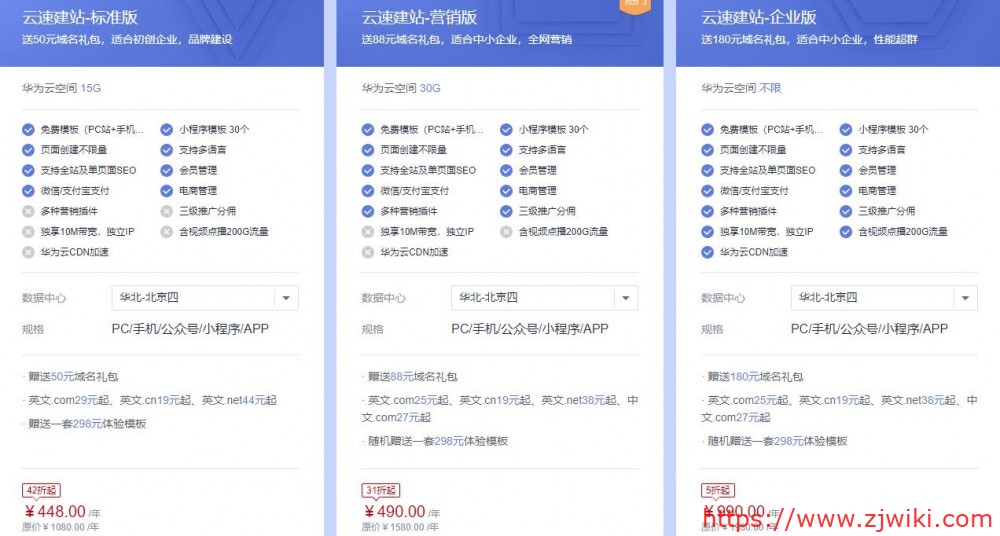Open 数据中心 dropdown in 标准版 card
Screen dimensions: 1000x536
pos(205,298)
